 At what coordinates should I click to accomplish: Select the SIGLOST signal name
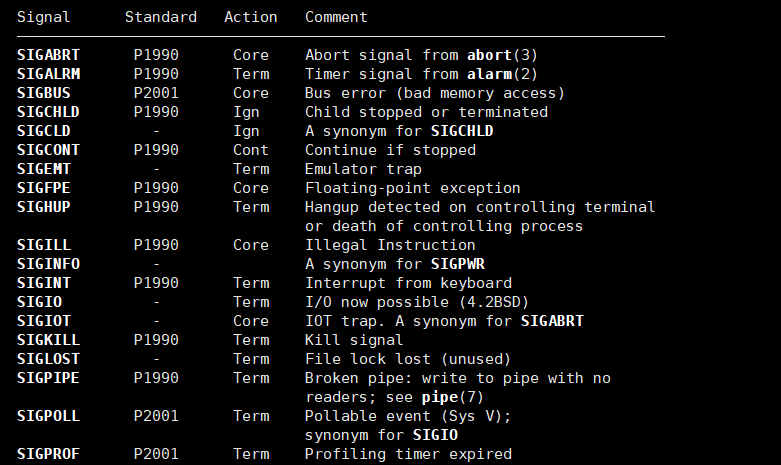tap(49, 359)
